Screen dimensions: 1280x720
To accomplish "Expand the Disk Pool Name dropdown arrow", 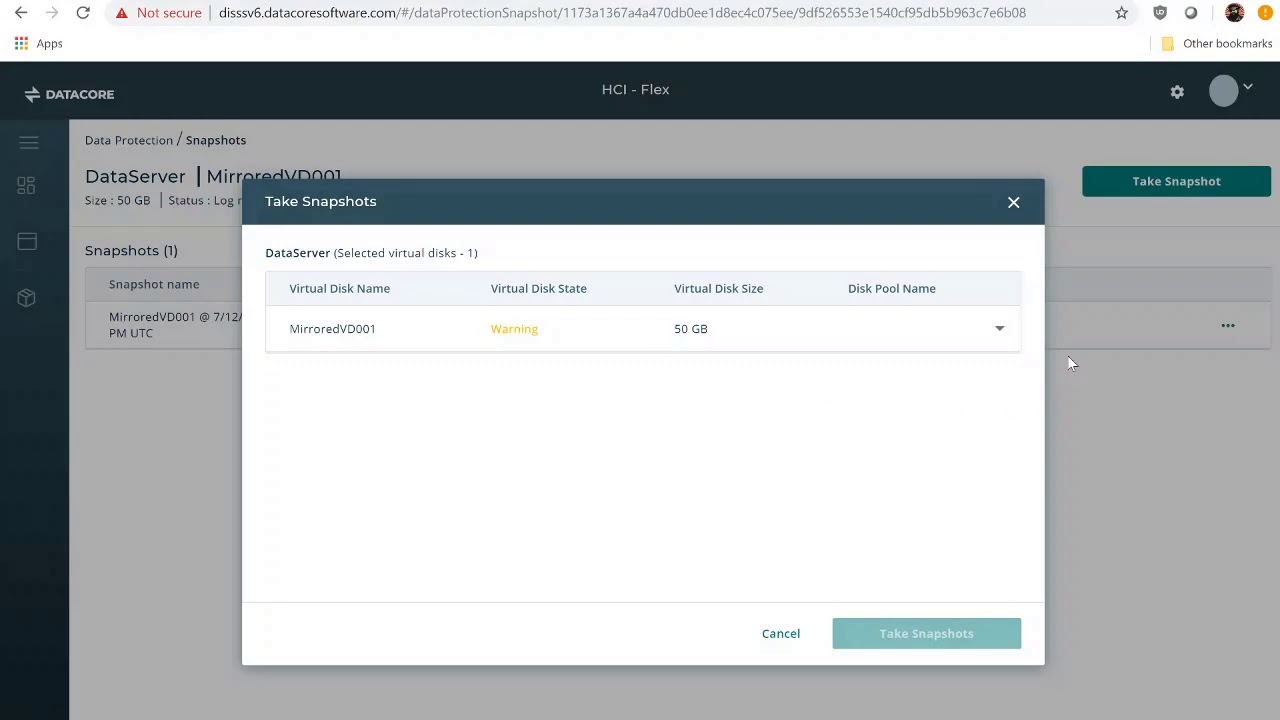I will [x=999, y=329].
